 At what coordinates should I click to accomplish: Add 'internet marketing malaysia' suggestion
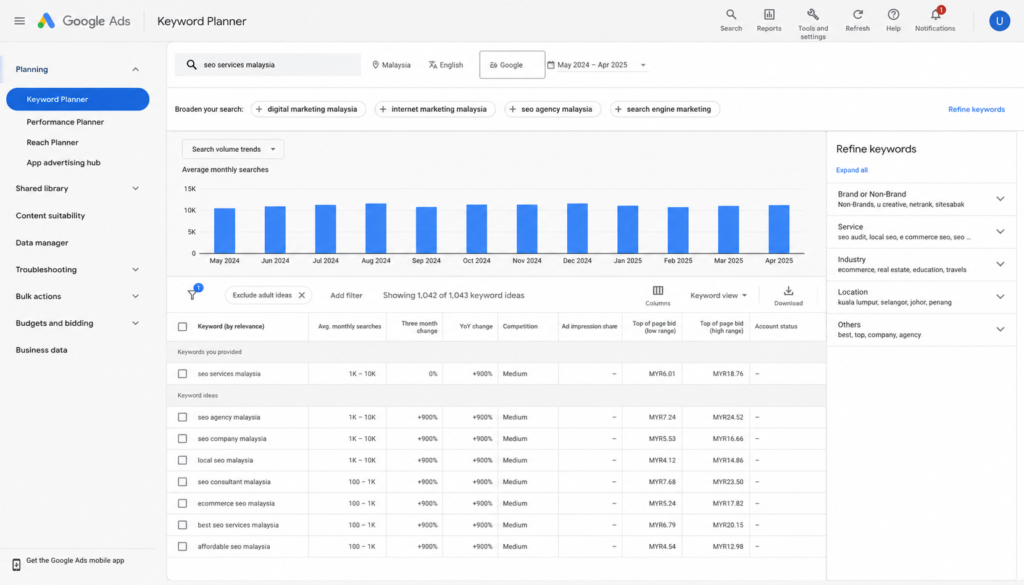pos(435,109)
